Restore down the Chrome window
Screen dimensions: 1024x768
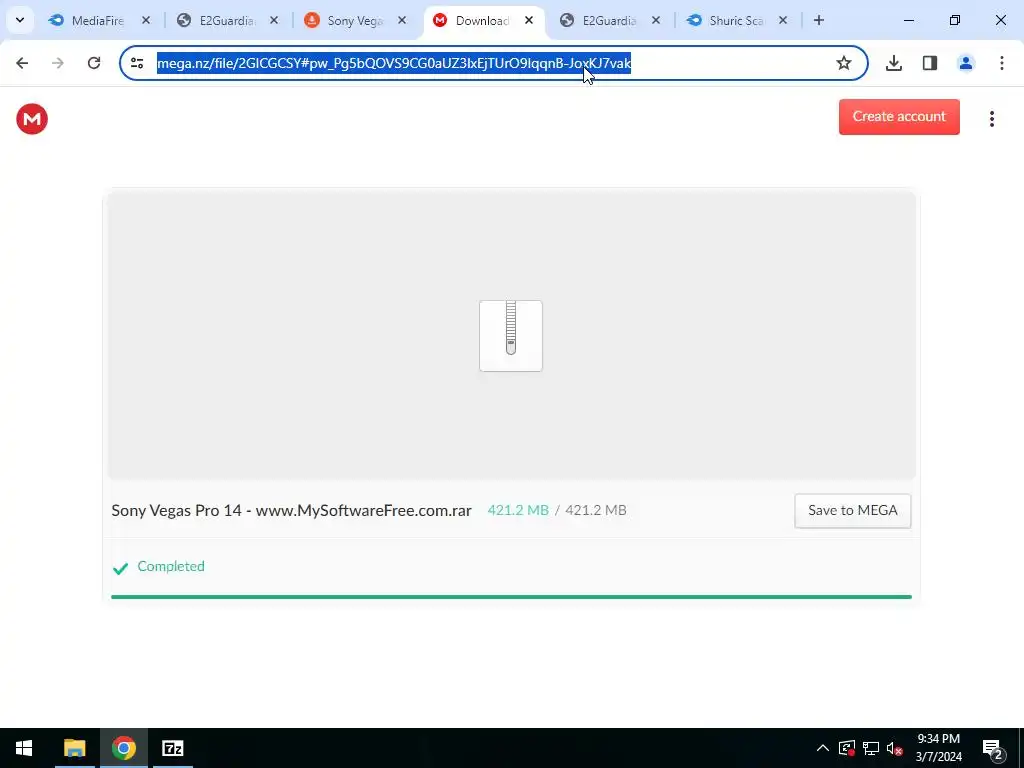tap(955, 20)
